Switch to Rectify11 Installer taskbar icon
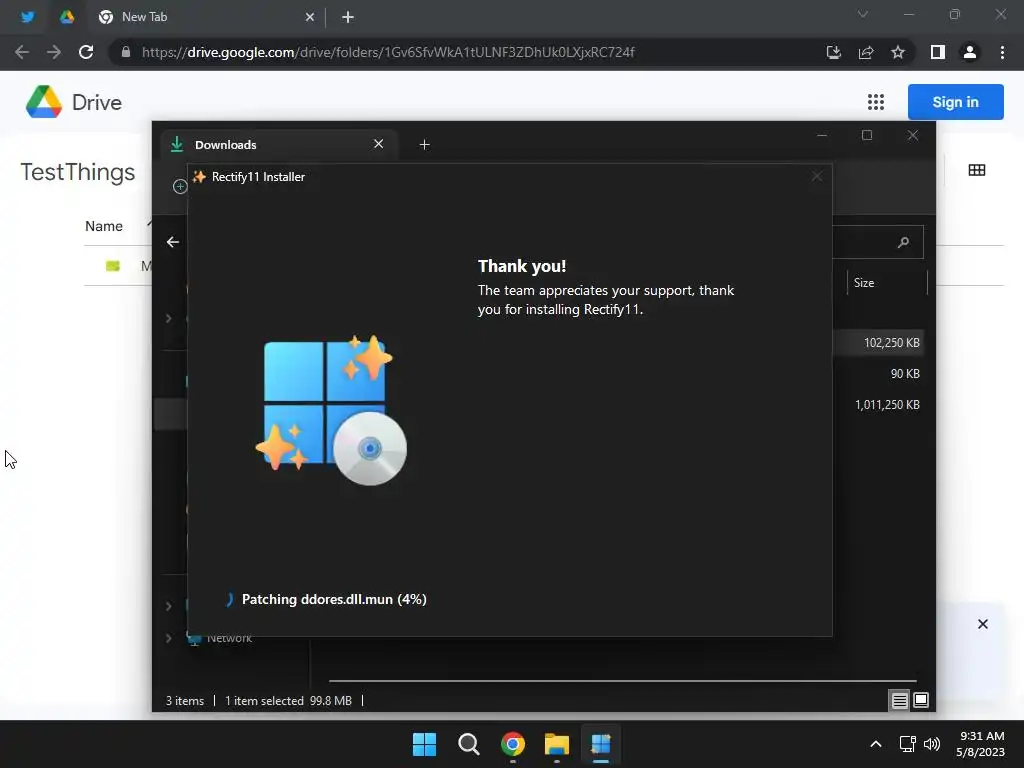Image resolution: width=1024 pixels, height=768 pixels. 601,744
